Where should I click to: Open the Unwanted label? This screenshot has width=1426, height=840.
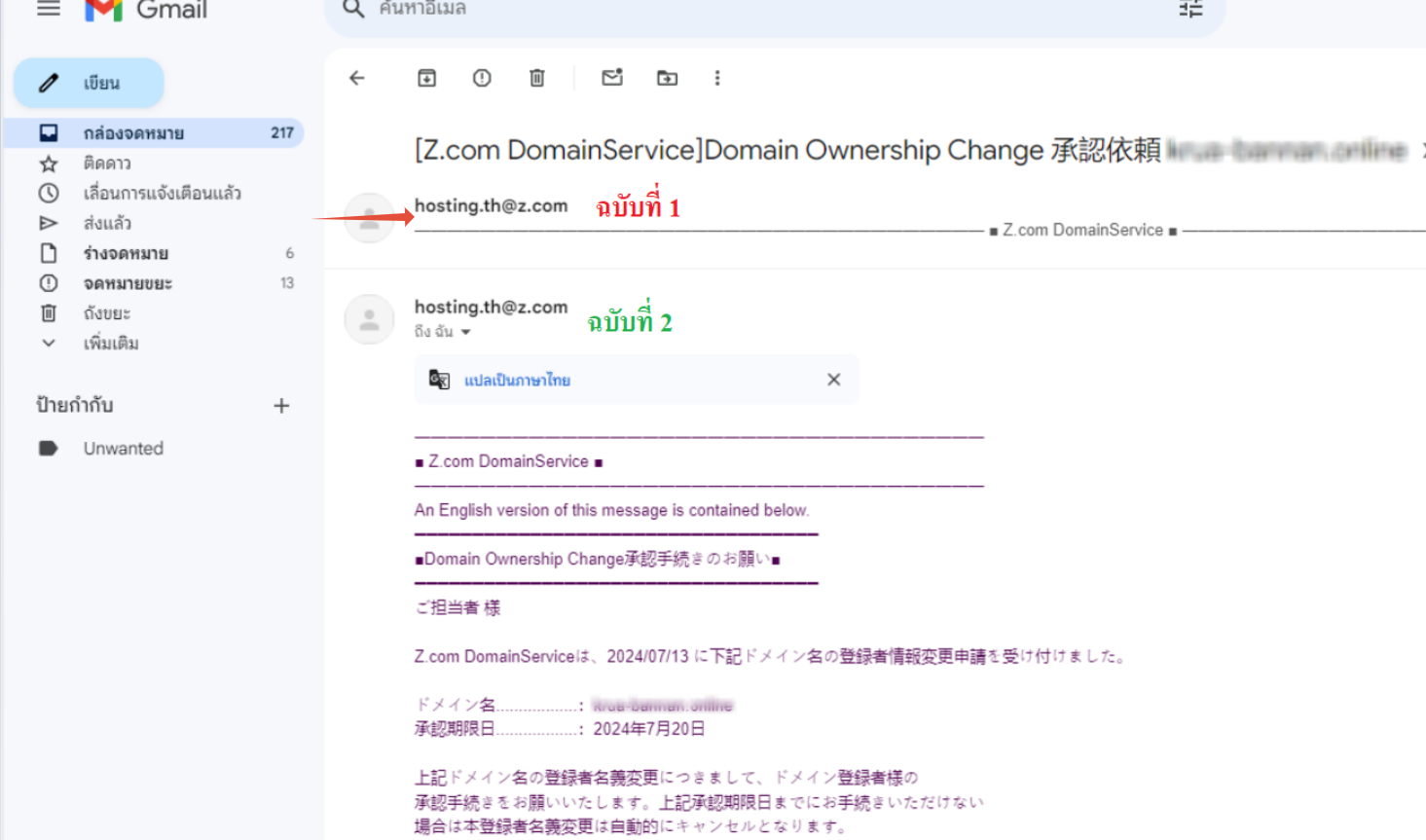pyautogui.click(x=123, y=449)
